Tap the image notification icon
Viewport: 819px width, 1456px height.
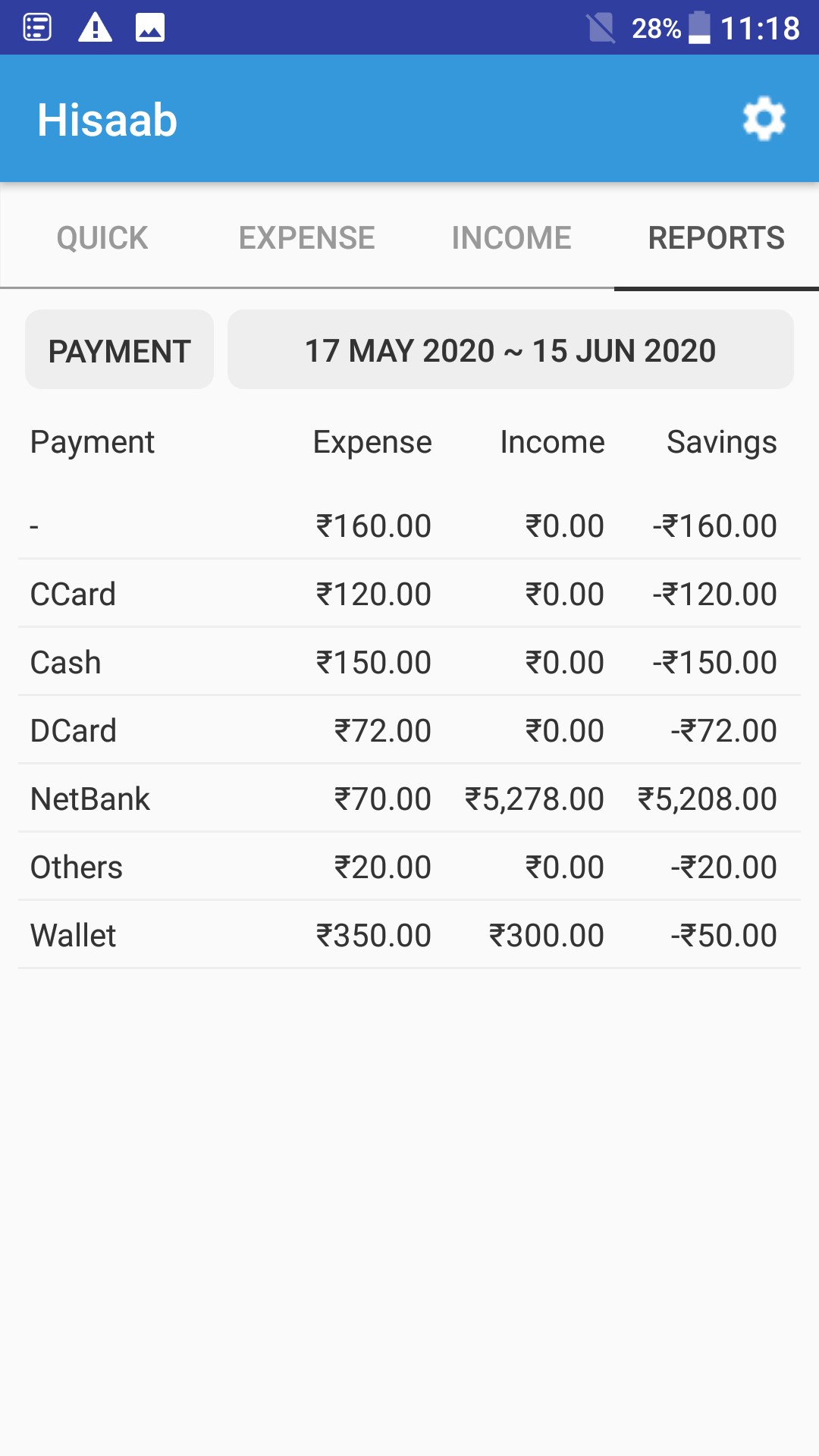coord(150,28)
